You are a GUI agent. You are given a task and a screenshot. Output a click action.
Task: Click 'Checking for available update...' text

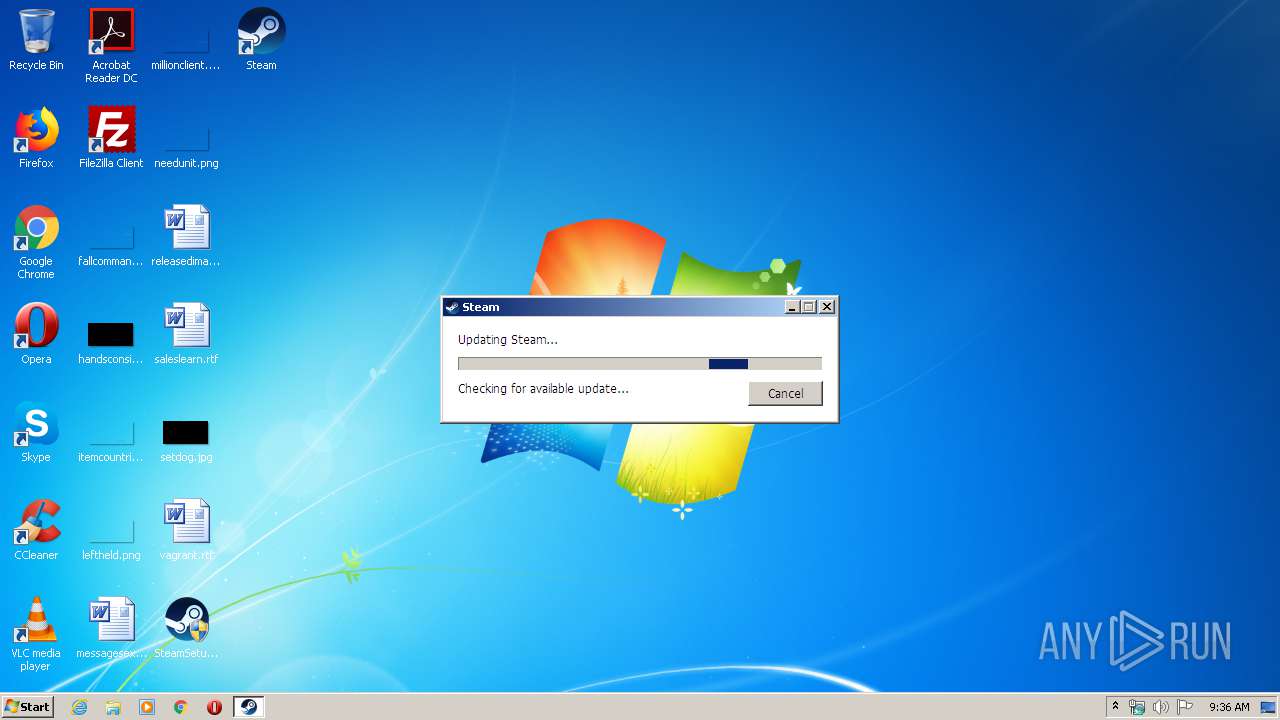(543, 388)
